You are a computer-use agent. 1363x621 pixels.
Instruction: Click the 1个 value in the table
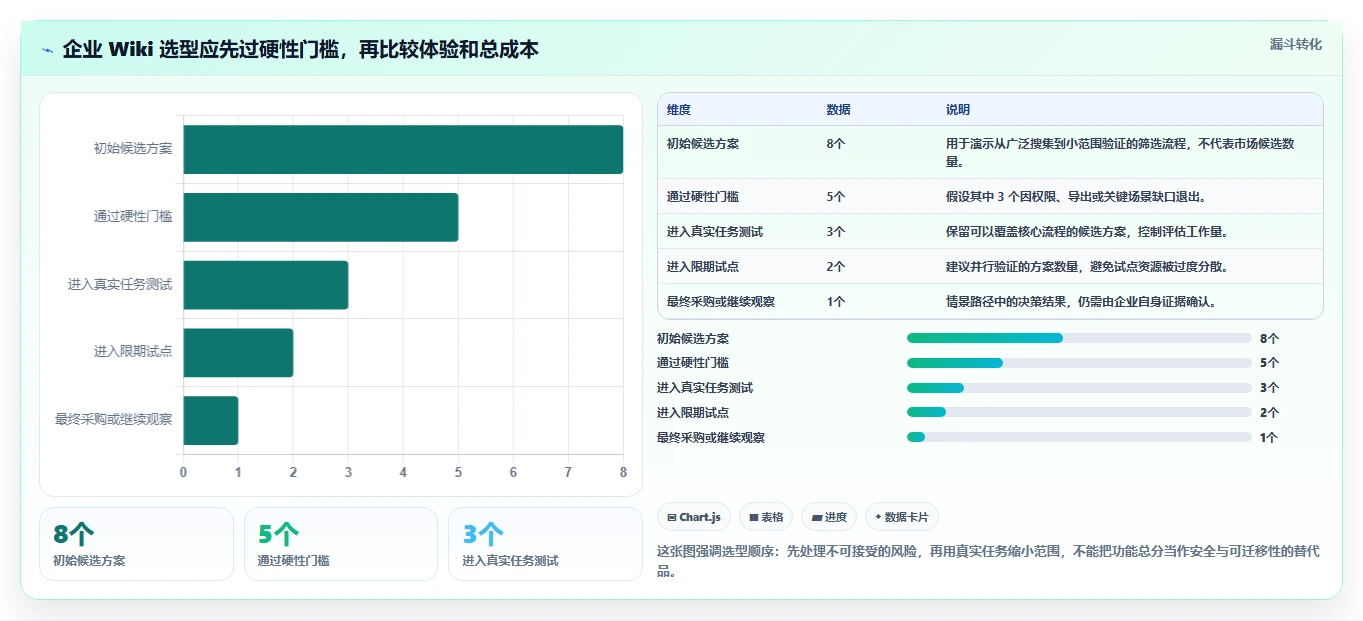(x=836, y=302)
